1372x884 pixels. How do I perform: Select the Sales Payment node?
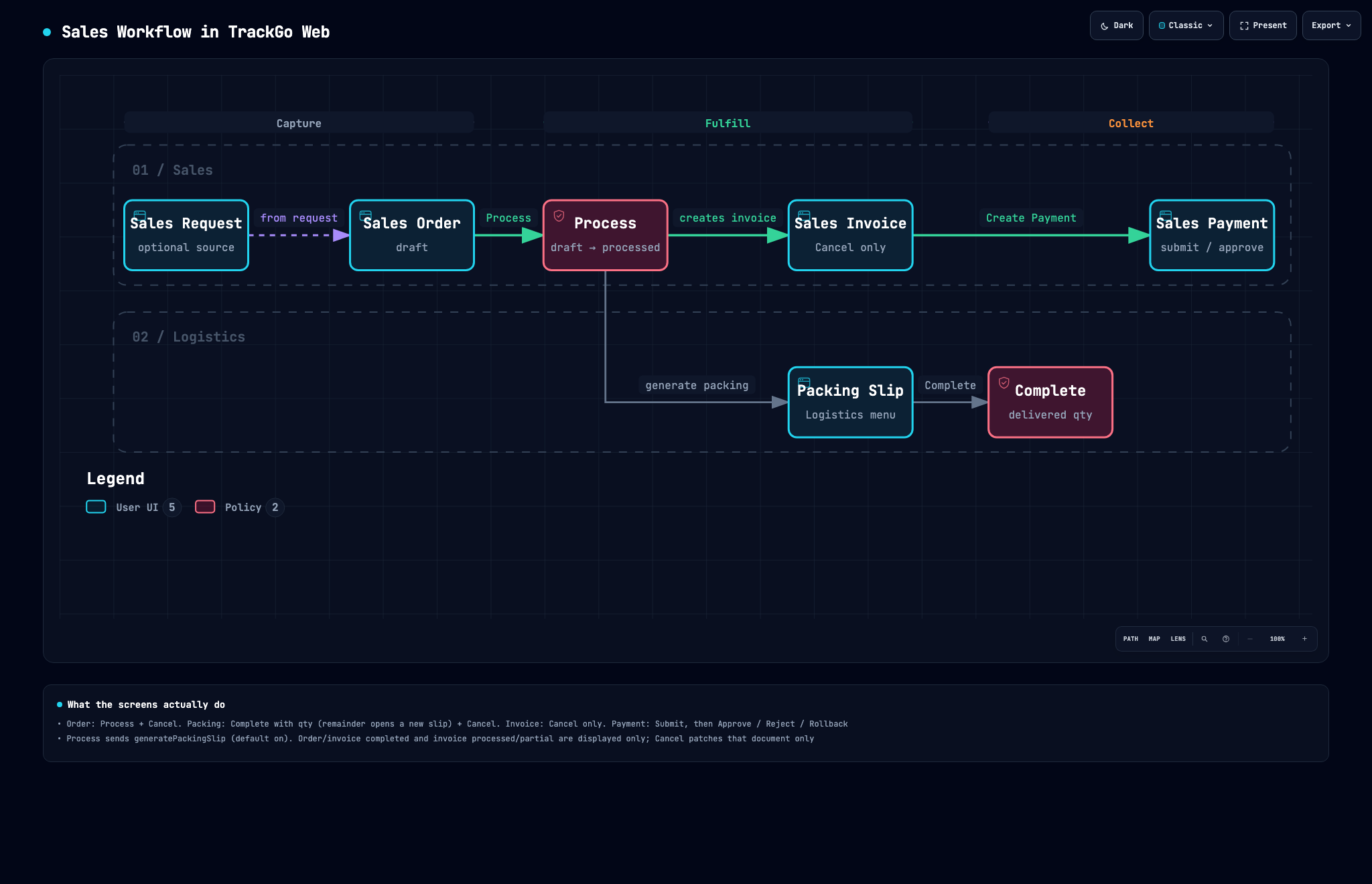click(1212, 235)
